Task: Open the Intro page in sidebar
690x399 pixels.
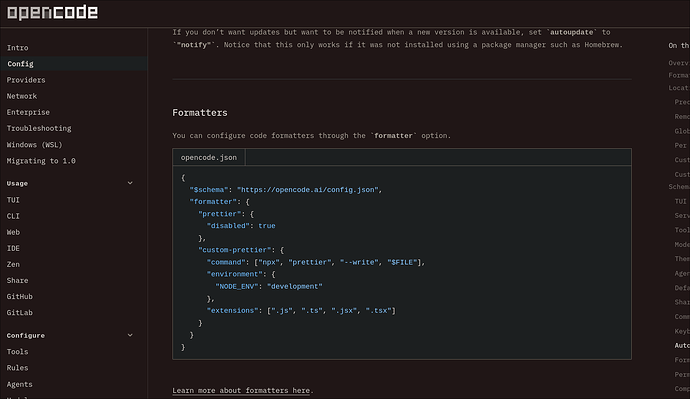Action: (18, 48)
